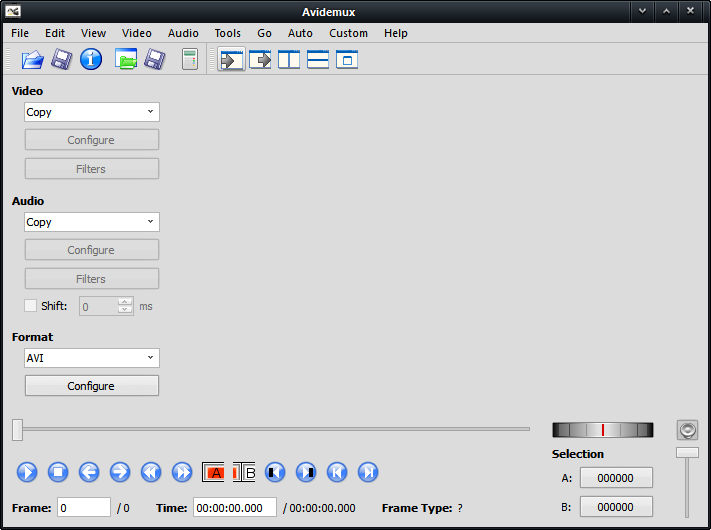Open the File menu

coord(20,33)
